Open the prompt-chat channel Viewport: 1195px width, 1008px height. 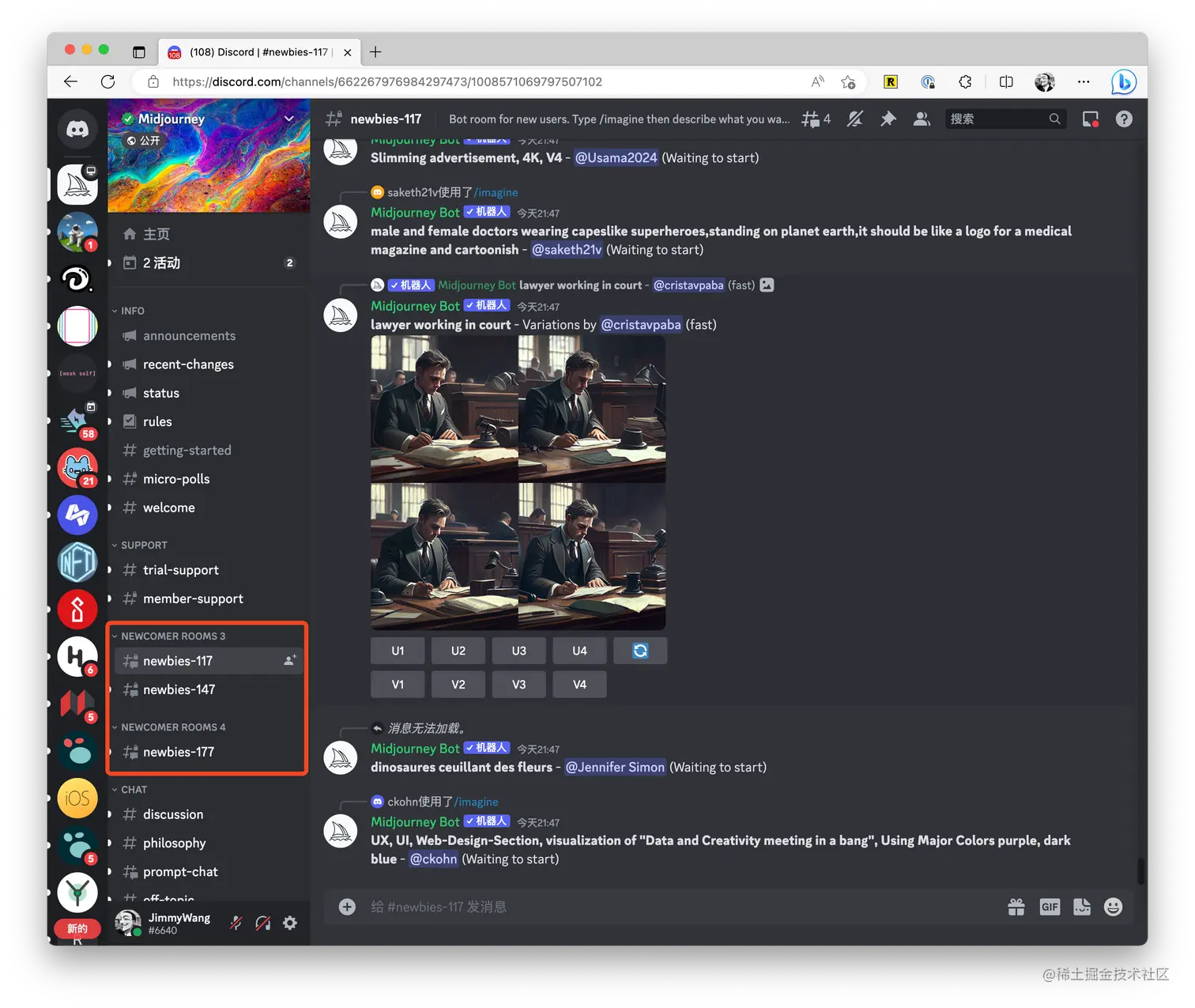click(x=209, y=871)
